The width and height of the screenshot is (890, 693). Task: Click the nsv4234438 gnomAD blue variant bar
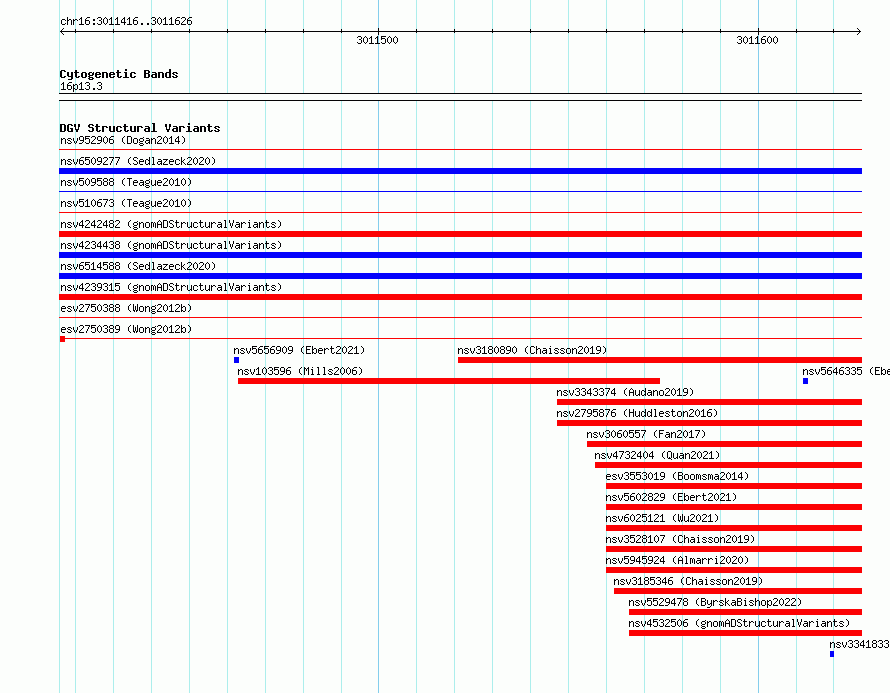(x=460, y=255)
